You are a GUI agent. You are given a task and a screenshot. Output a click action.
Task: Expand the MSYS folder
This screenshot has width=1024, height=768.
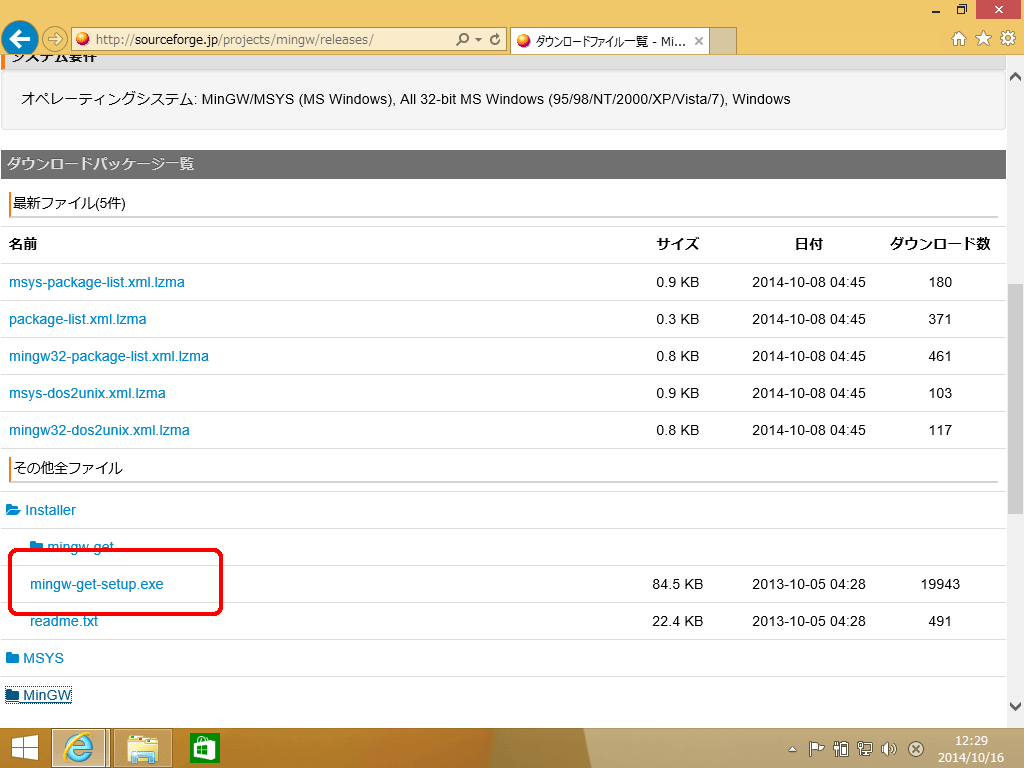(x=35, y=658)
